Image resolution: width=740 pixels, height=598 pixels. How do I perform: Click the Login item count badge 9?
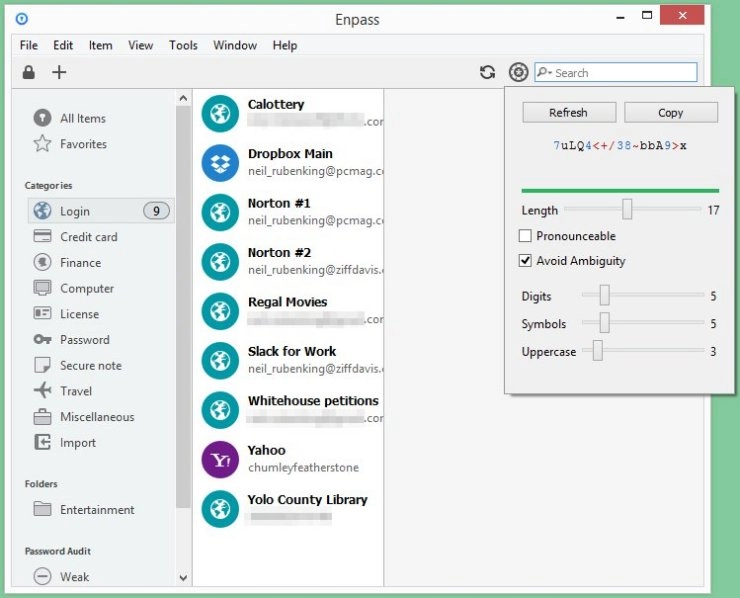click(156, 211)
